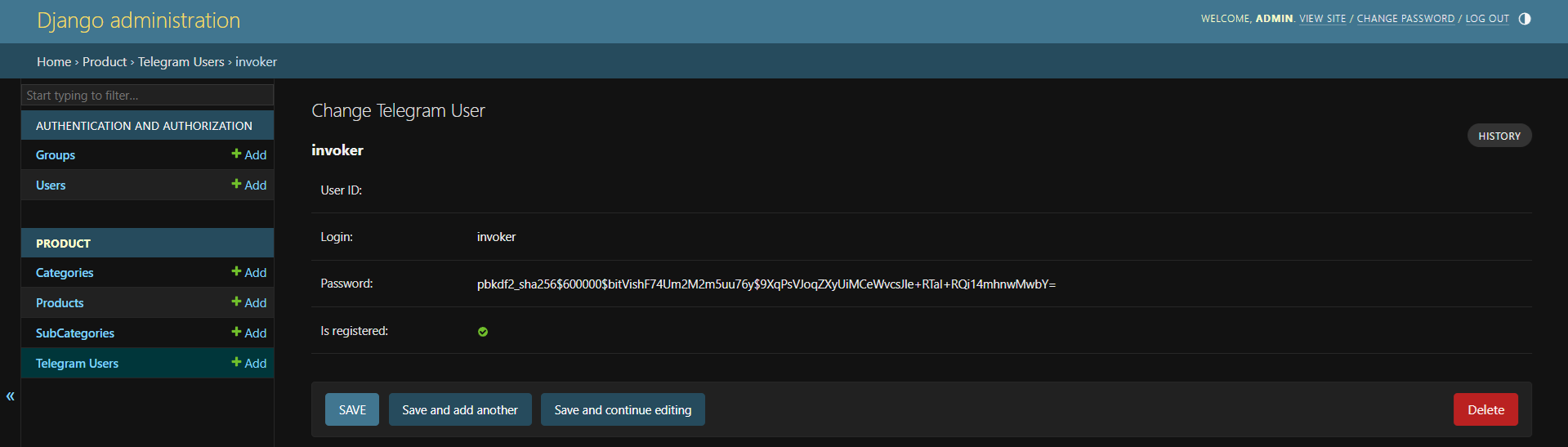Click the pbkdf2_sha256 password hash text
This screenshot has width=1568, height=447.
pyautogui.click(x=766, y=284)
